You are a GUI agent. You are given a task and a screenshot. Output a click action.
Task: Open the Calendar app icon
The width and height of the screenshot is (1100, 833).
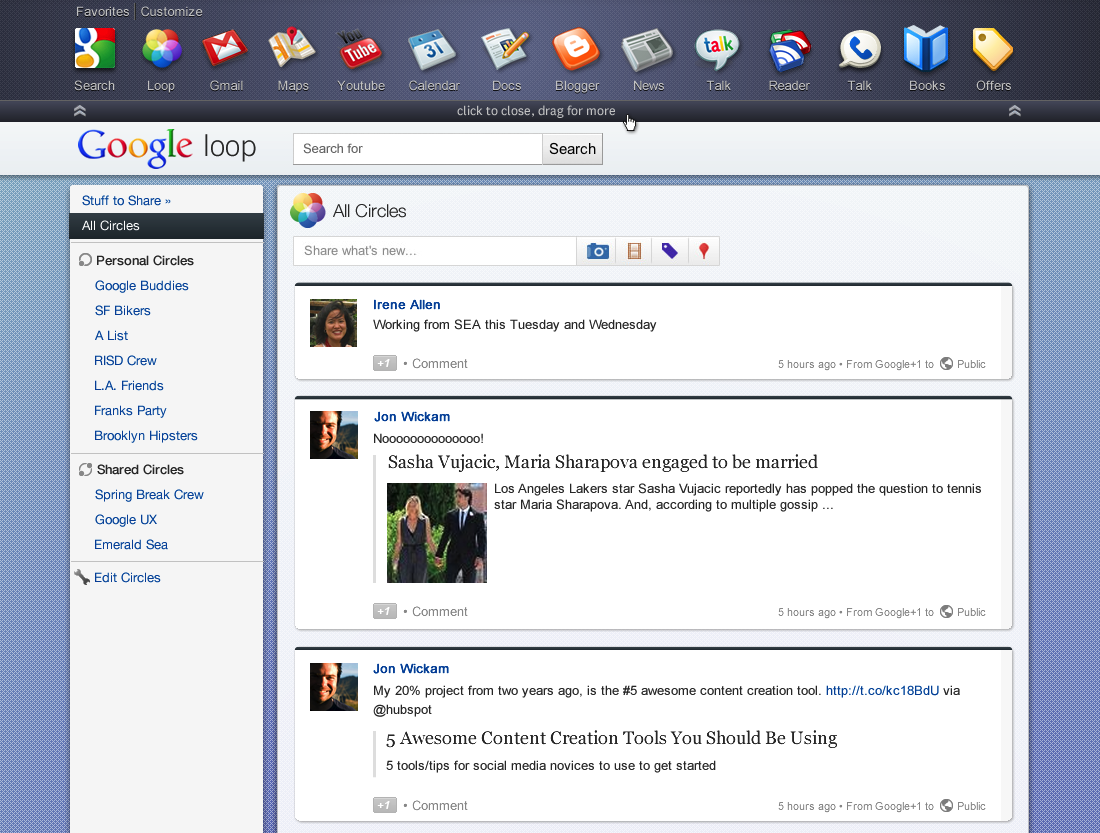tap(433, 49)
